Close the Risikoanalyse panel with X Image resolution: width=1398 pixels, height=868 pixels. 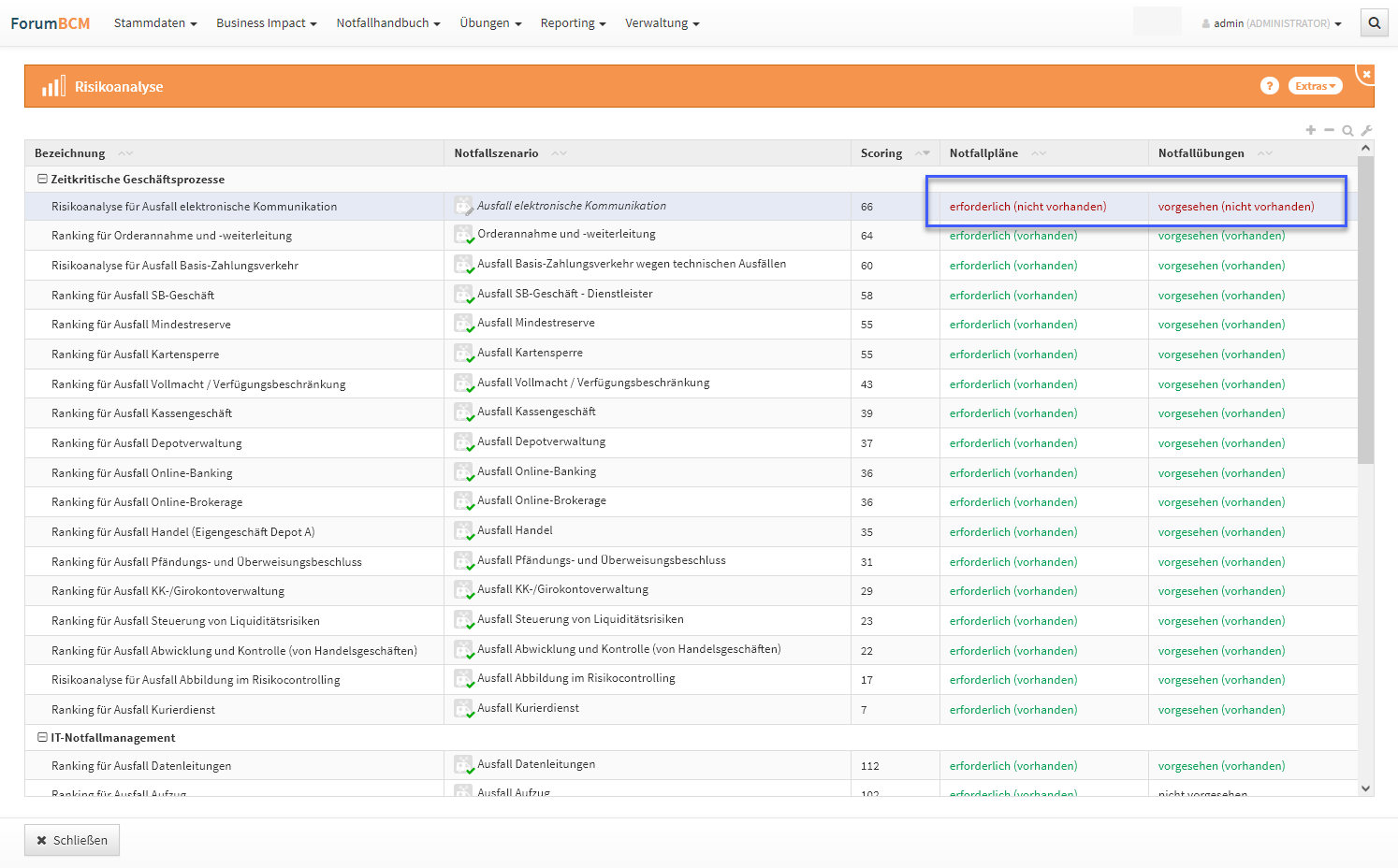[1366, 74]
